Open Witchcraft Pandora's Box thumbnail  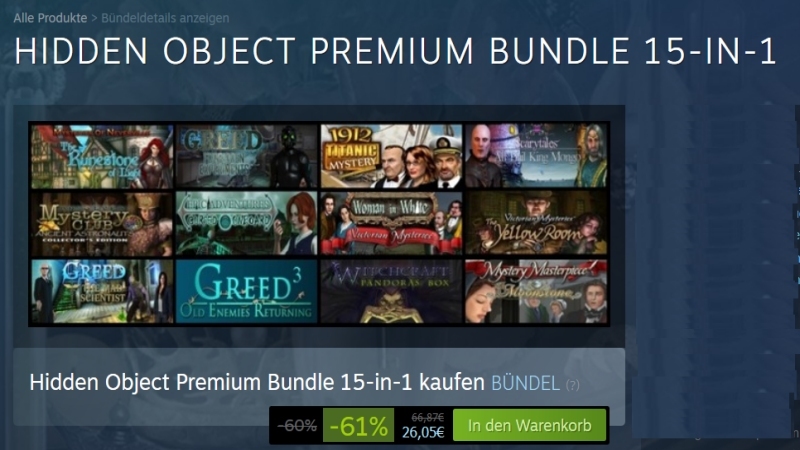(391, 291)
